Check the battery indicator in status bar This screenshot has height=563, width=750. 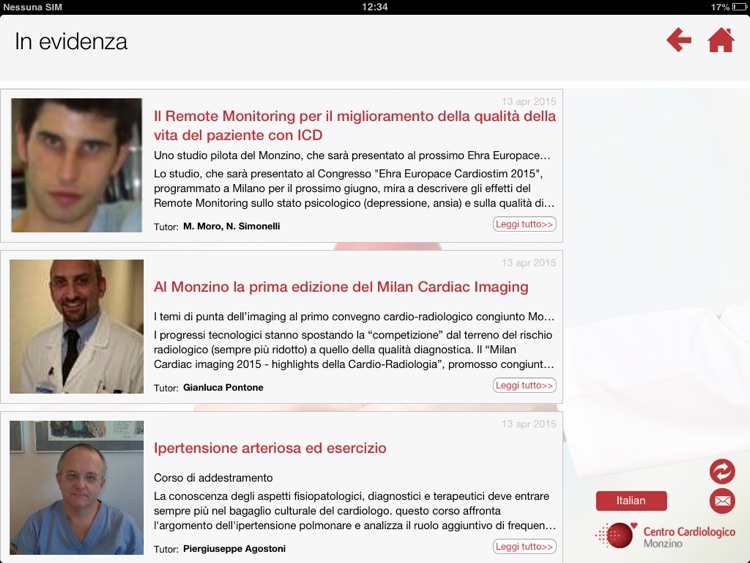(739, 7)
